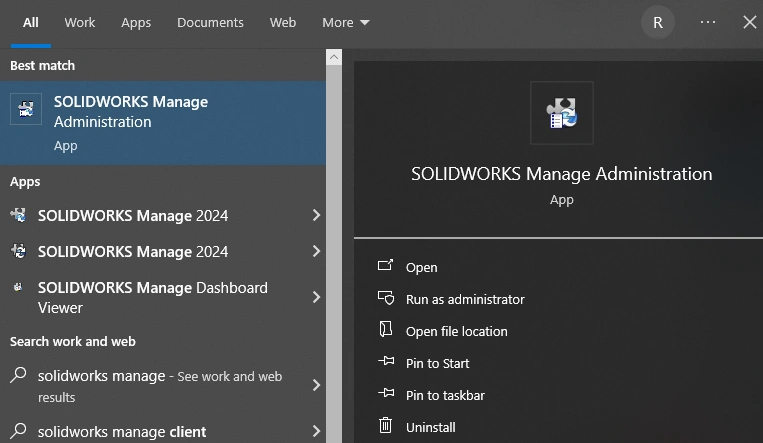Select the second SOLIDWORKS Manage 2024 result

tap(163, 251)
